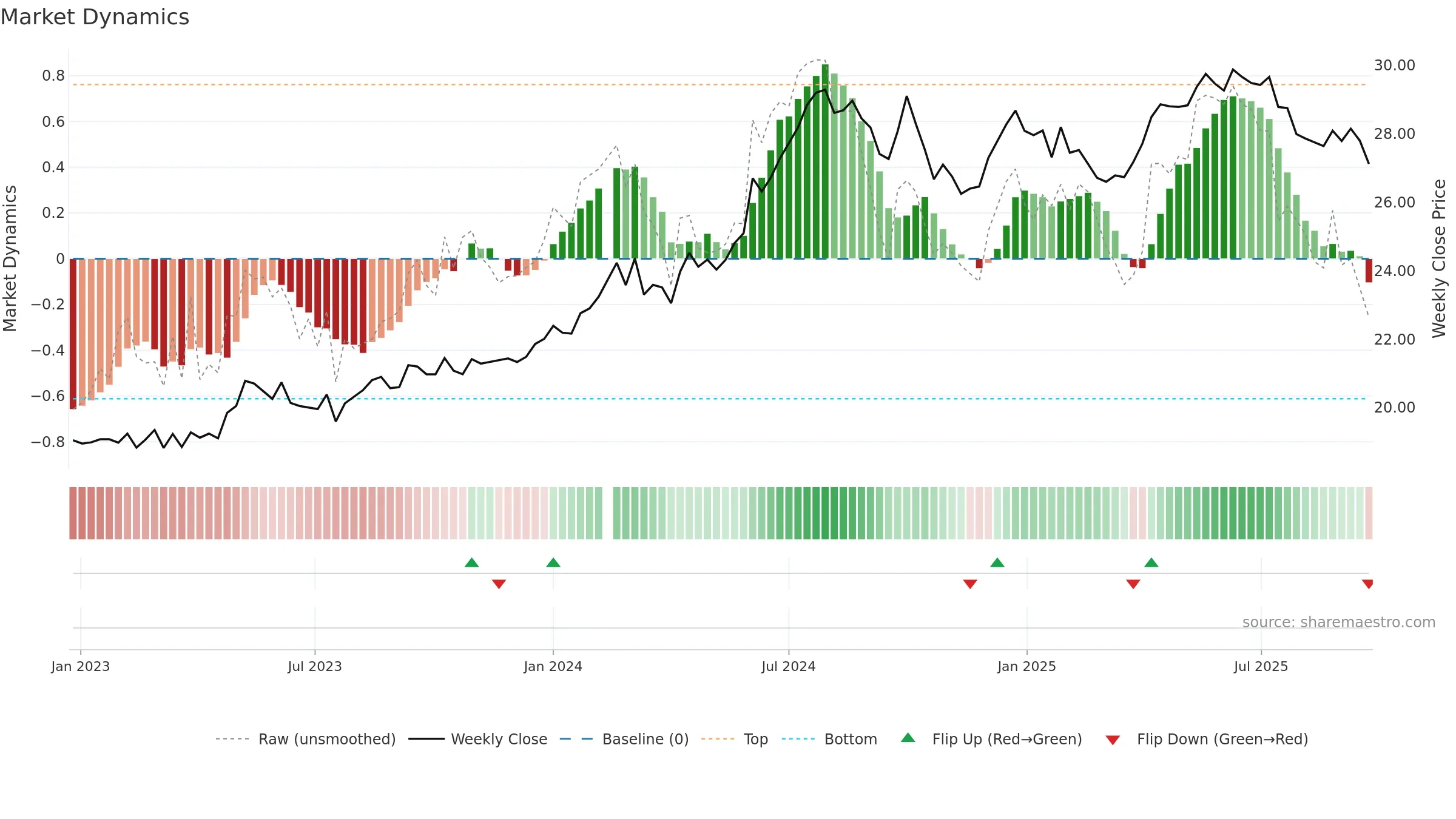Click the Jul 2024 axis label

click(x=789, y=666)
